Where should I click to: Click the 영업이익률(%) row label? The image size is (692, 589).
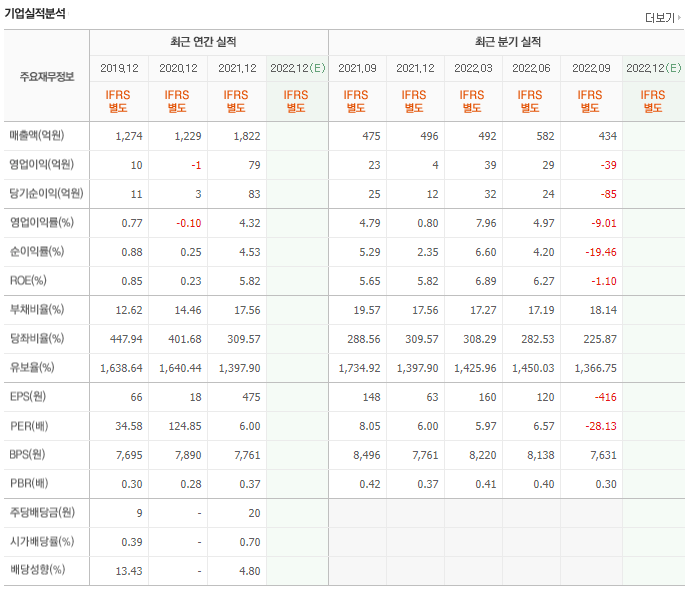[42, 222]
